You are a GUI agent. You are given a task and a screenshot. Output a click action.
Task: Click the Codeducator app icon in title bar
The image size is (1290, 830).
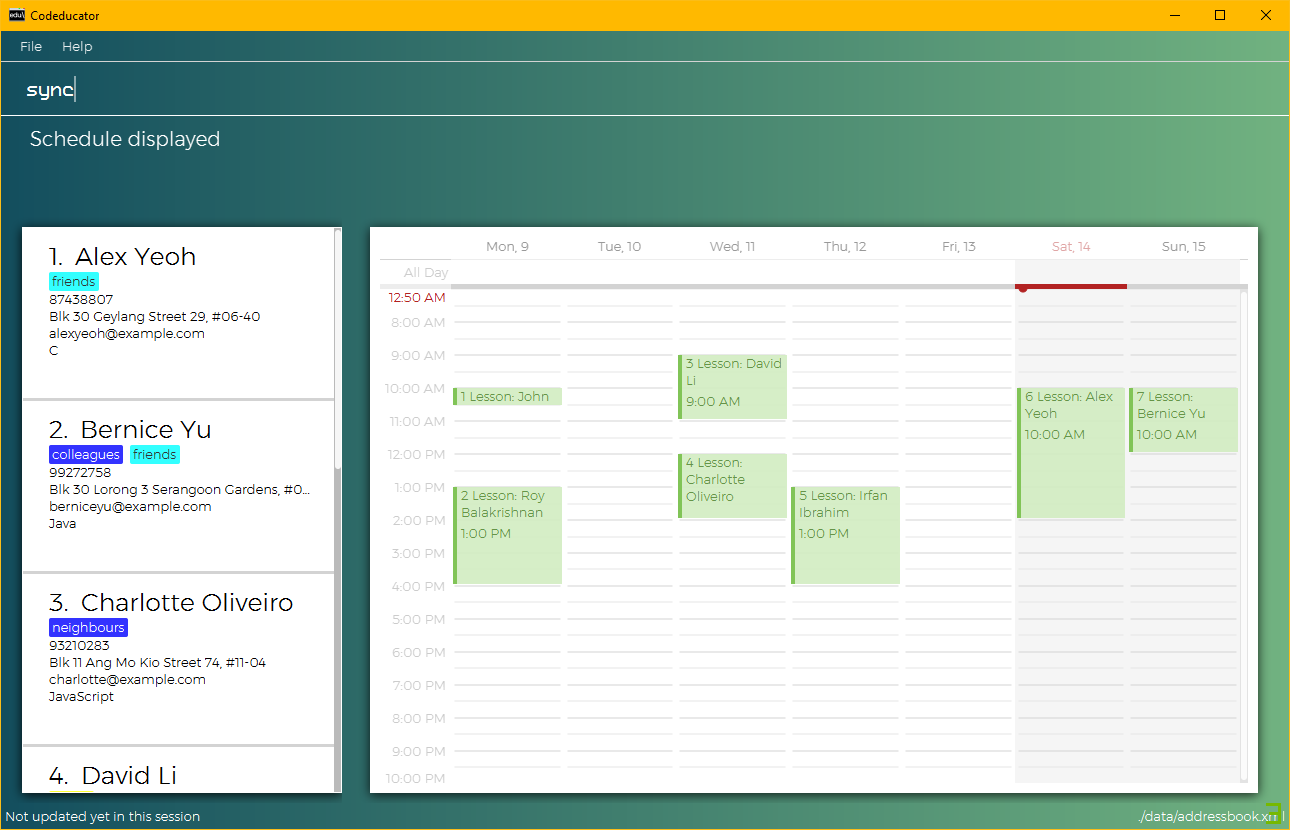[x=17, y=15]
